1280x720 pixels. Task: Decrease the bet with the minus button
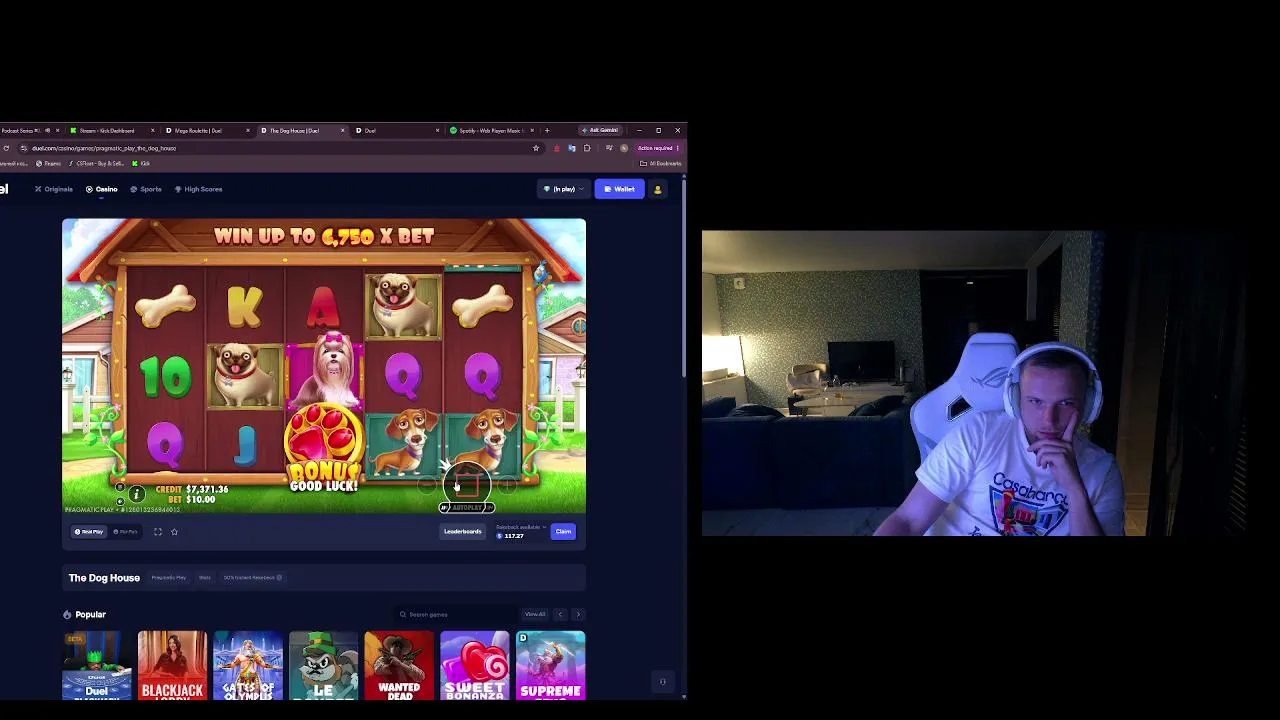[428, 486]
